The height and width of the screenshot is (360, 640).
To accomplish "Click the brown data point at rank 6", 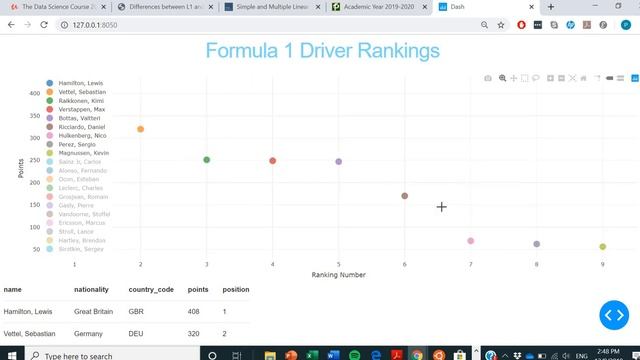I will coord(404,196).
